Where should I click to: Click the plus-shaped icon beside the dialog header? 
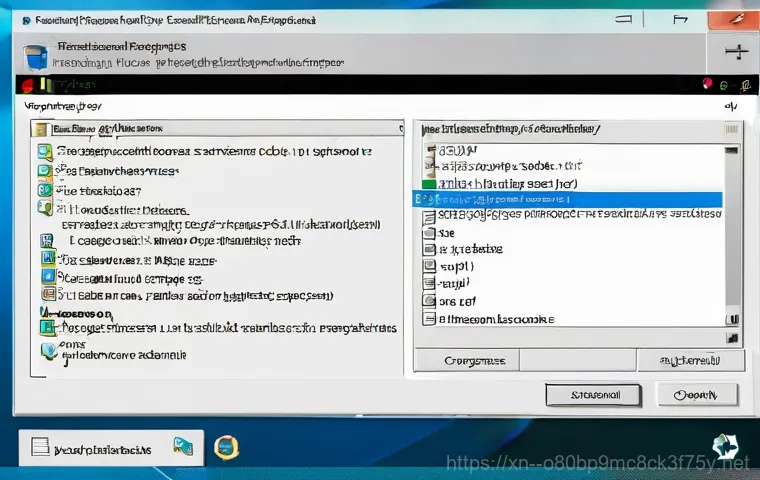pyautogui.click(x=736, y=51)
